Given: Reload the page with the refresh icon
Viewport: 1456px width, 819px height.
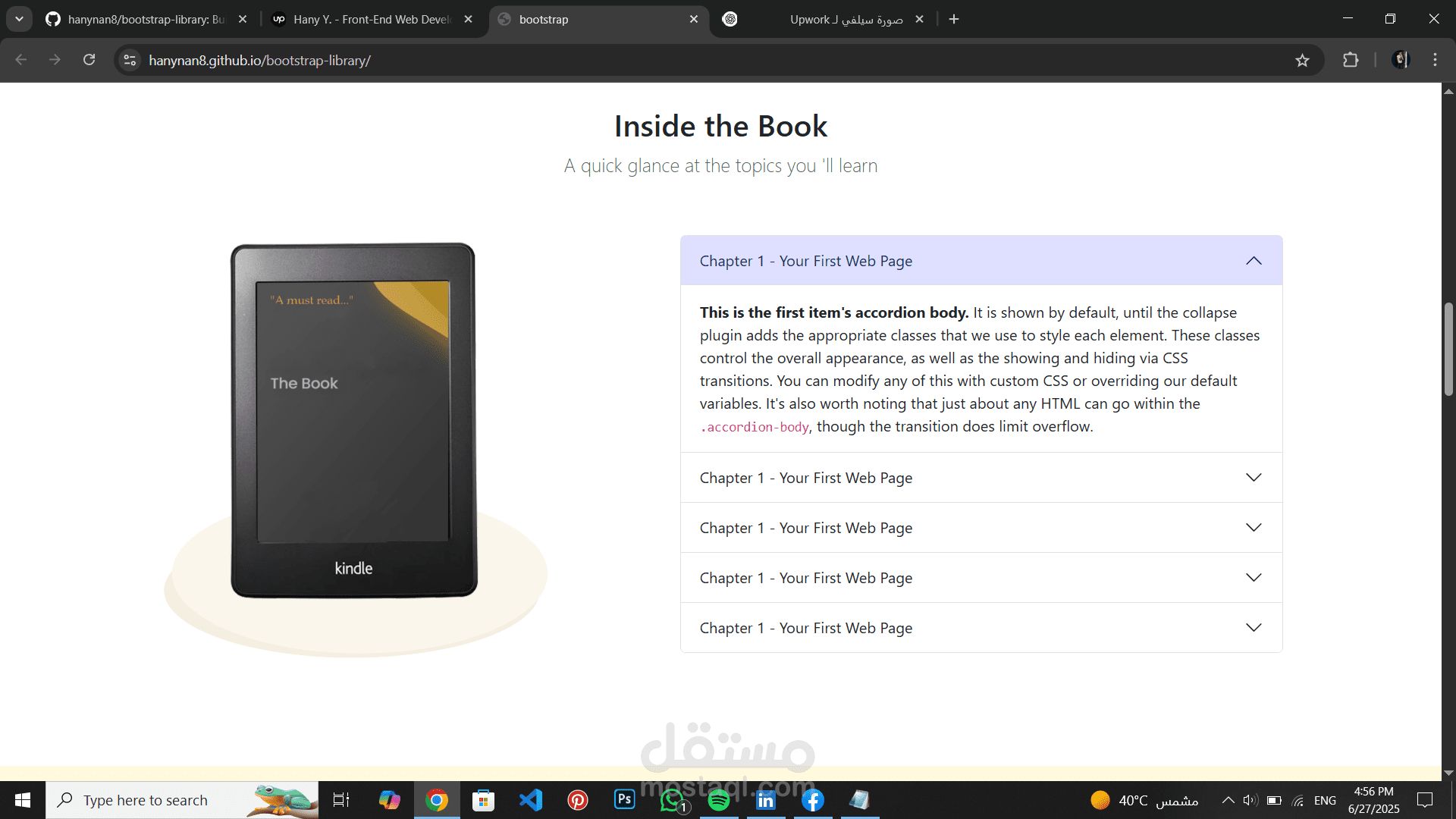Looking at the screenshot, I should [x=89, y=60].
